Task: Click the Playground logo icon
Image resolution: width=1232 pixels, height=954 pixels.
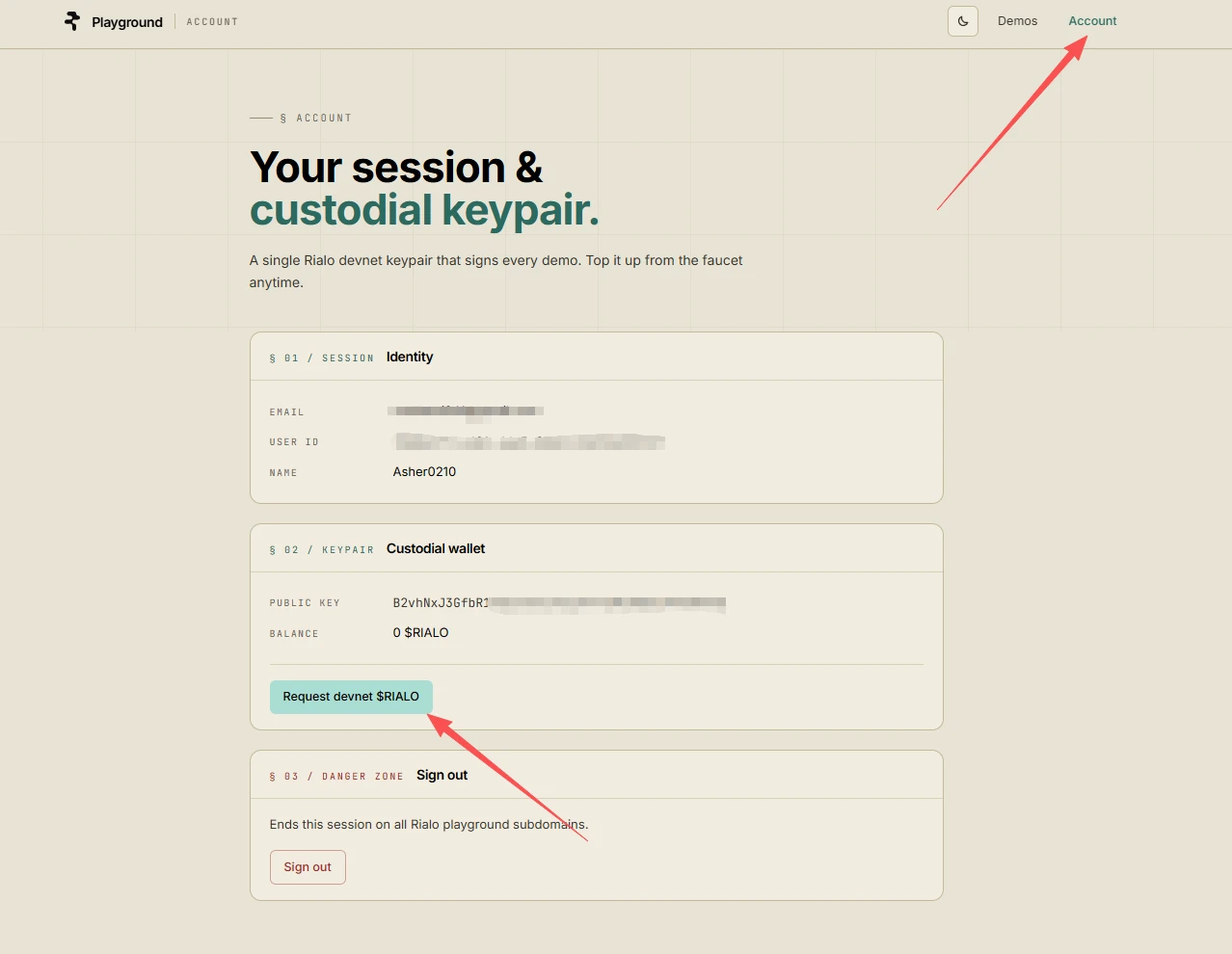Action: click(x=72, y=21)
